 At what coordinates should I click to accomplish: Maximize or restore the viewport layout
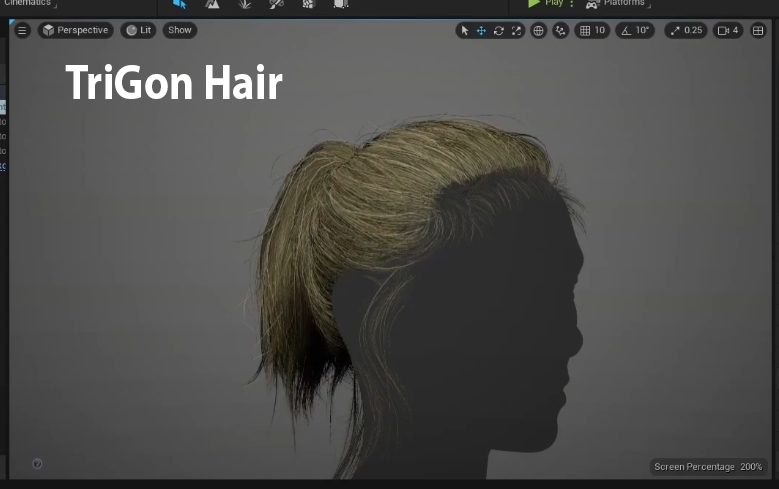pos(758,31)
